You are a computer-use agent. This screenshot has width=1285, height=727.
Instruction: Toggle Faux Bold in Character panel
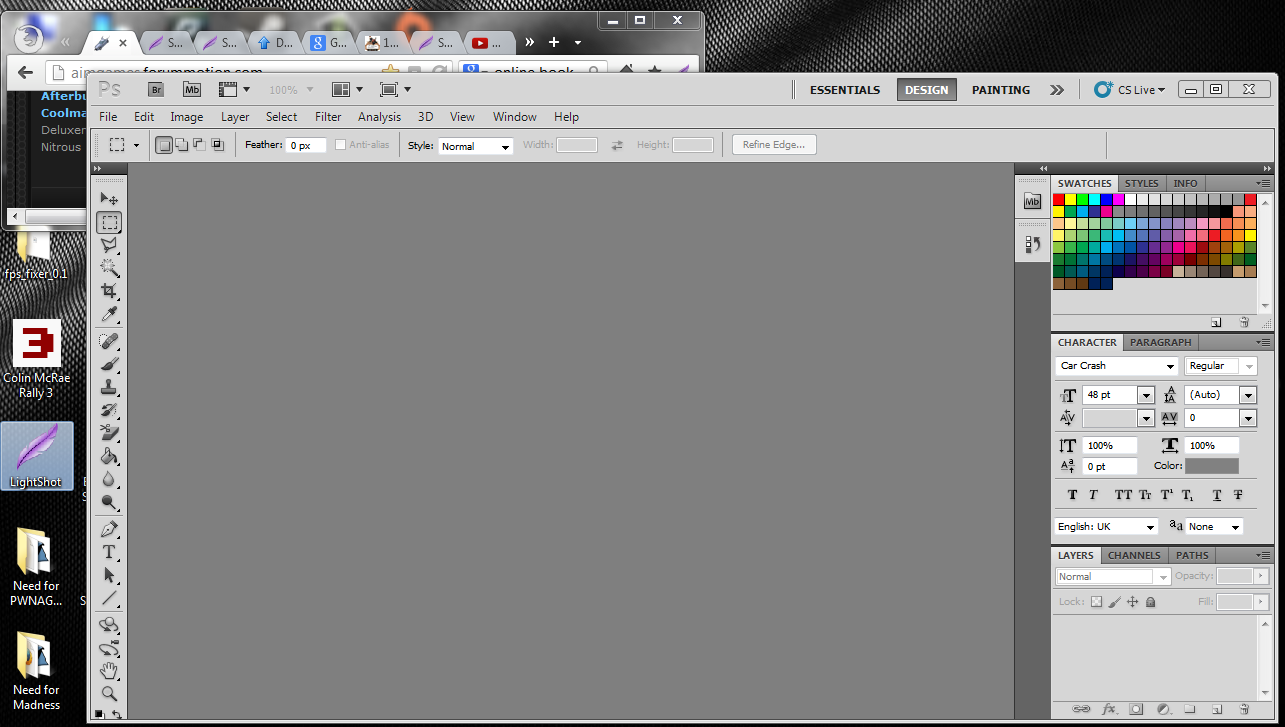point(1072,495)
